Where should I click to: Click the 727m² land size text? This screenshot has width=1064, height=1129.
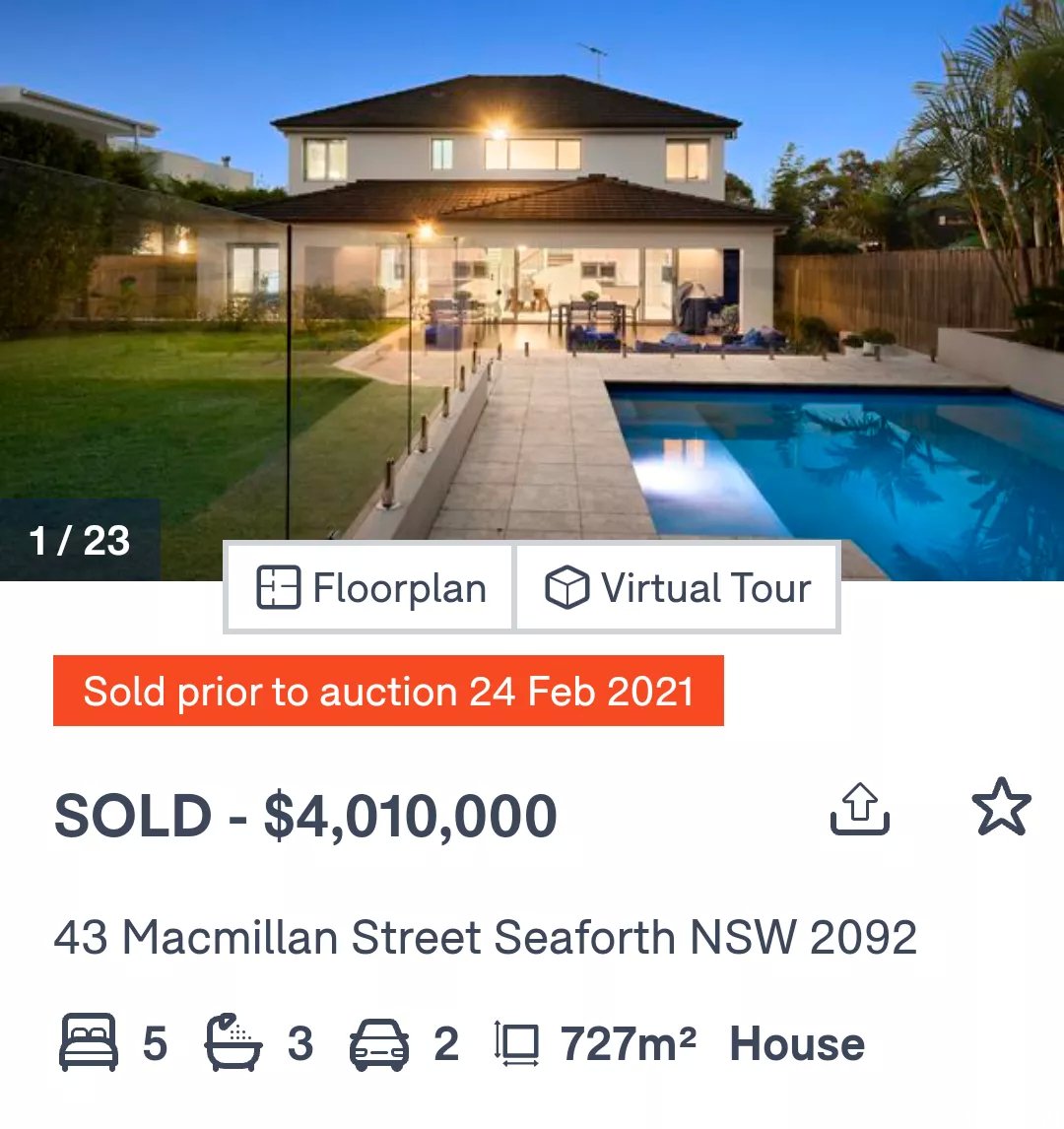click(x=629, y=1043)
